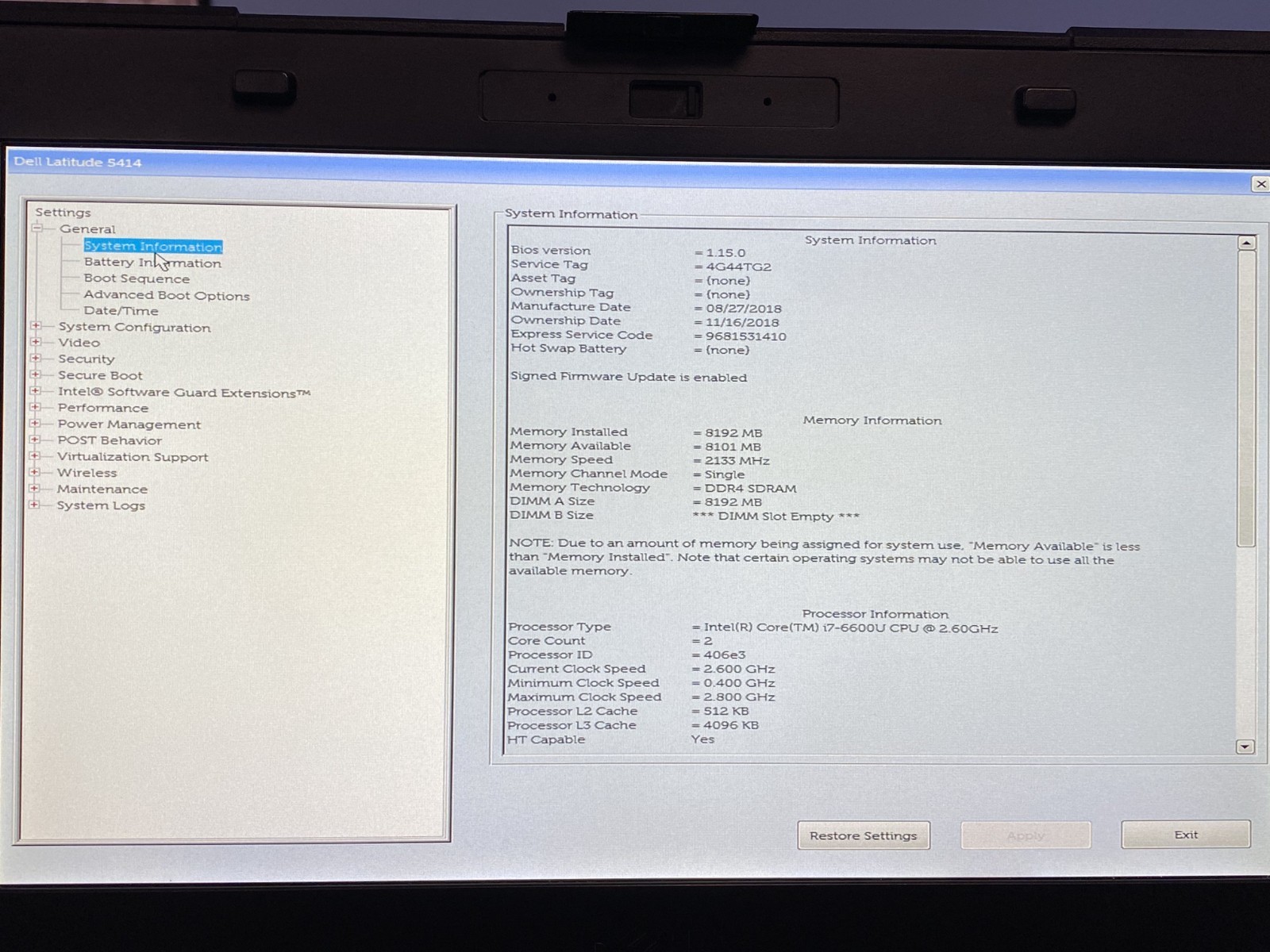The image size is (1270, 952).
Task: Expand the Security settings node
Action: coord(35,359)
